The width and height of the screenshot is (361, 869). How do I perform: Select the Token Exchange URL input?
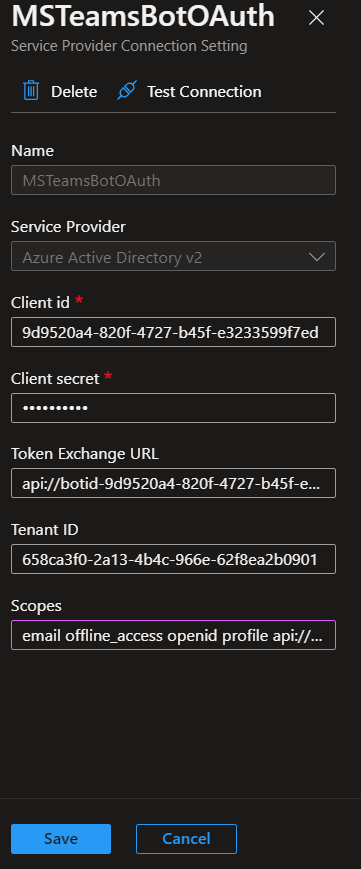tap(173, 483)
